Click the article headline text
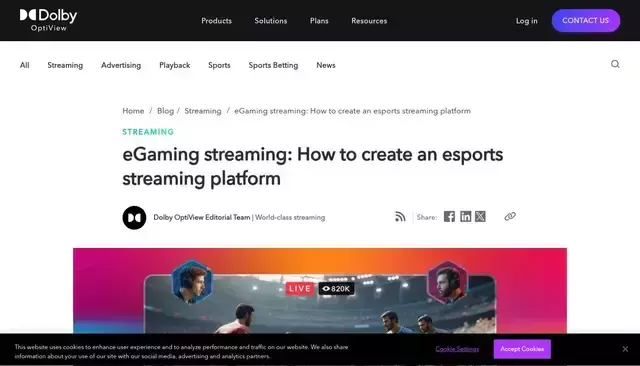640x366 pixels. coord(313,166)
